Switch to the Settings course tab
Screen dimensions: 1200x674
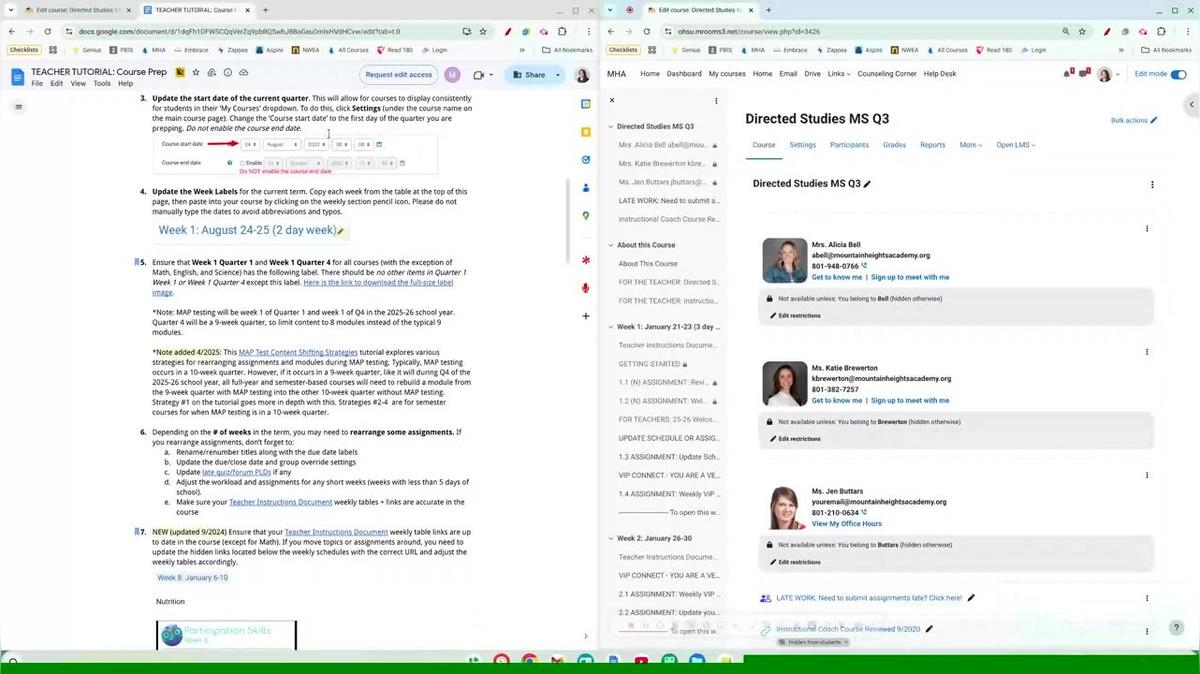(803, 145)
